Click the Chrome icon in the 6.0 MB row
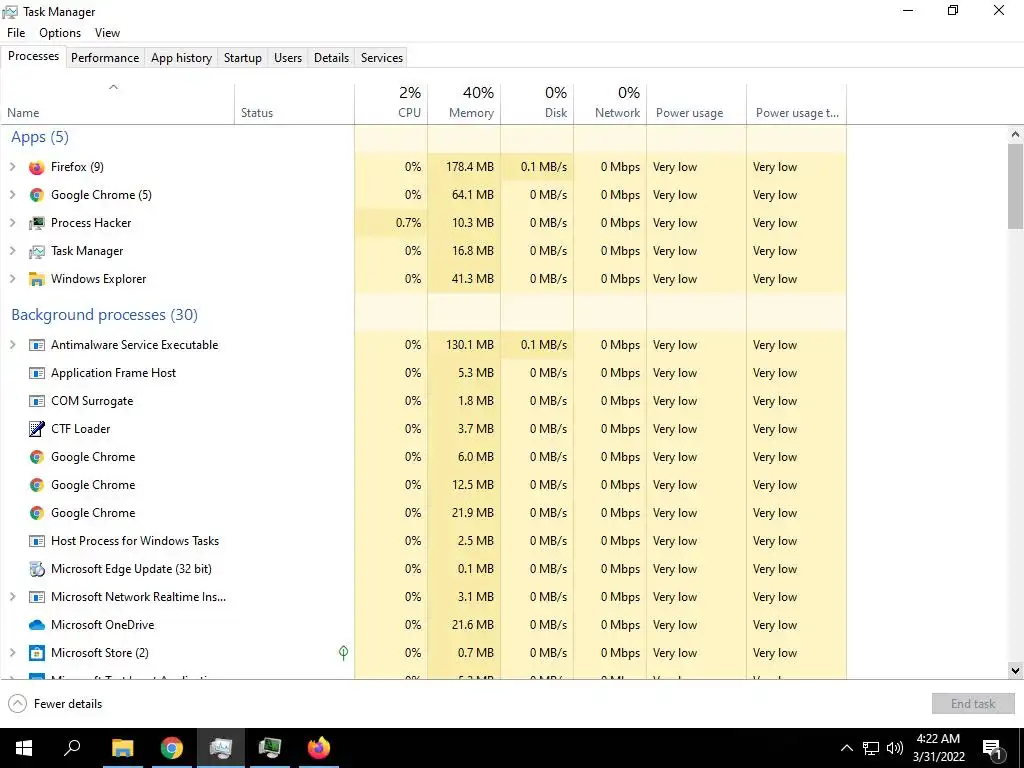 pyautogui.click(x=37, y=457)
